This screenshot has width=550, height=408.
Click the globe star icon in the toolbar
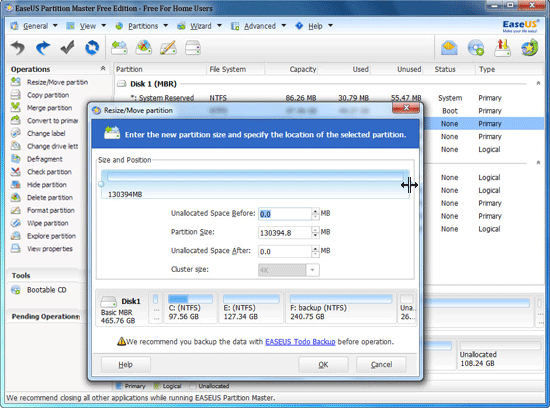pos(529,48)
